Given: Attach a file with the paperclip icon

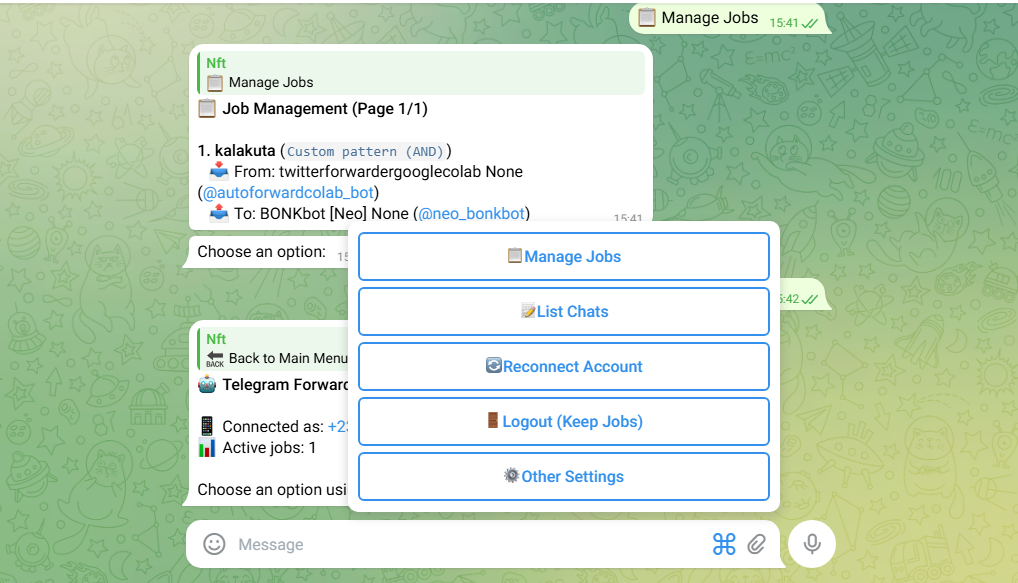Looking at the screenshot, I should pyautogui.click(x=756, y=544).
